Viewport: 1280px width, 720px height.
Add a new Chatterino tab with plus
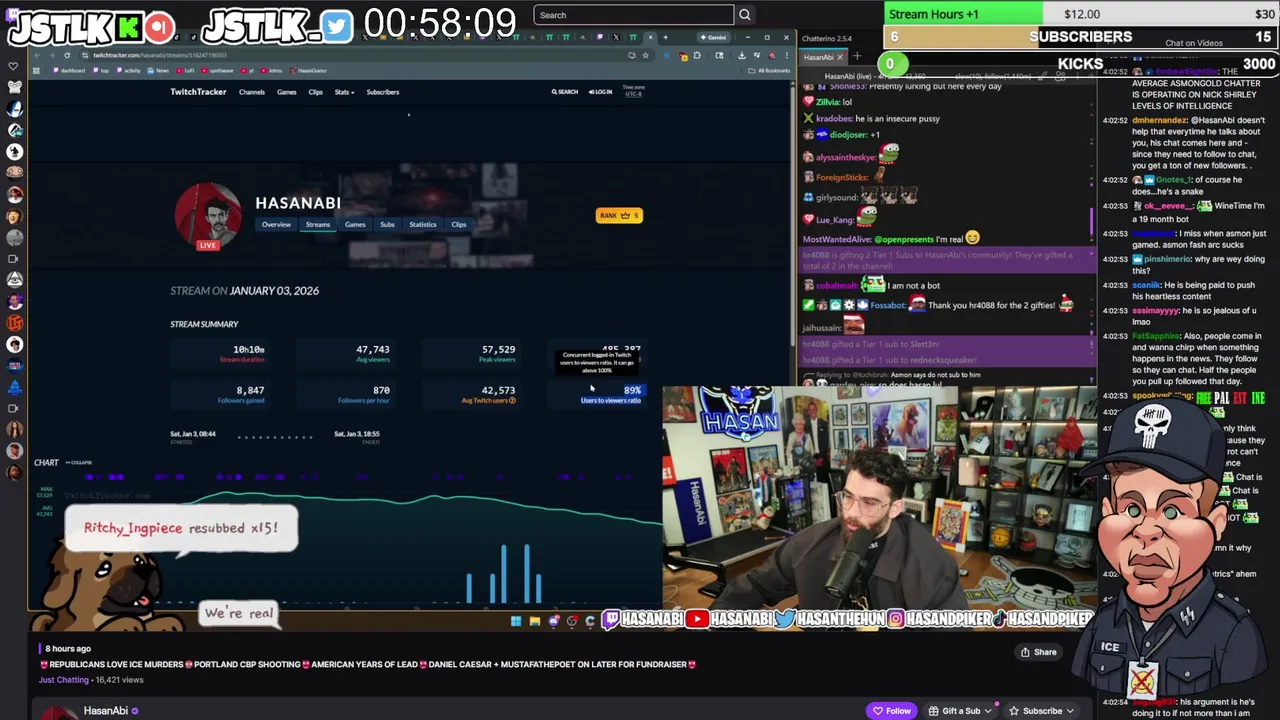pyautogui.click(x=857, y=56)
